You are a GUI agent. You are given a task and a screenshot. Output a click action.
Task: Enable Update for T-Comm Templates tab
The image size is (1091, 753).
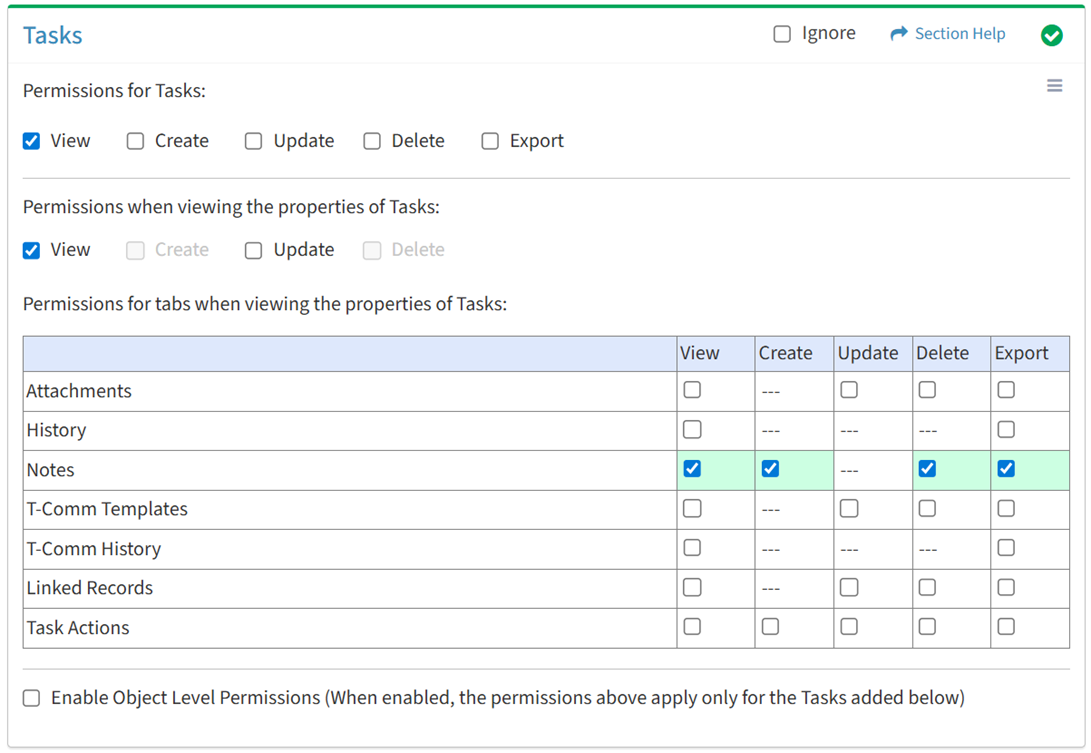coord(849,509)
